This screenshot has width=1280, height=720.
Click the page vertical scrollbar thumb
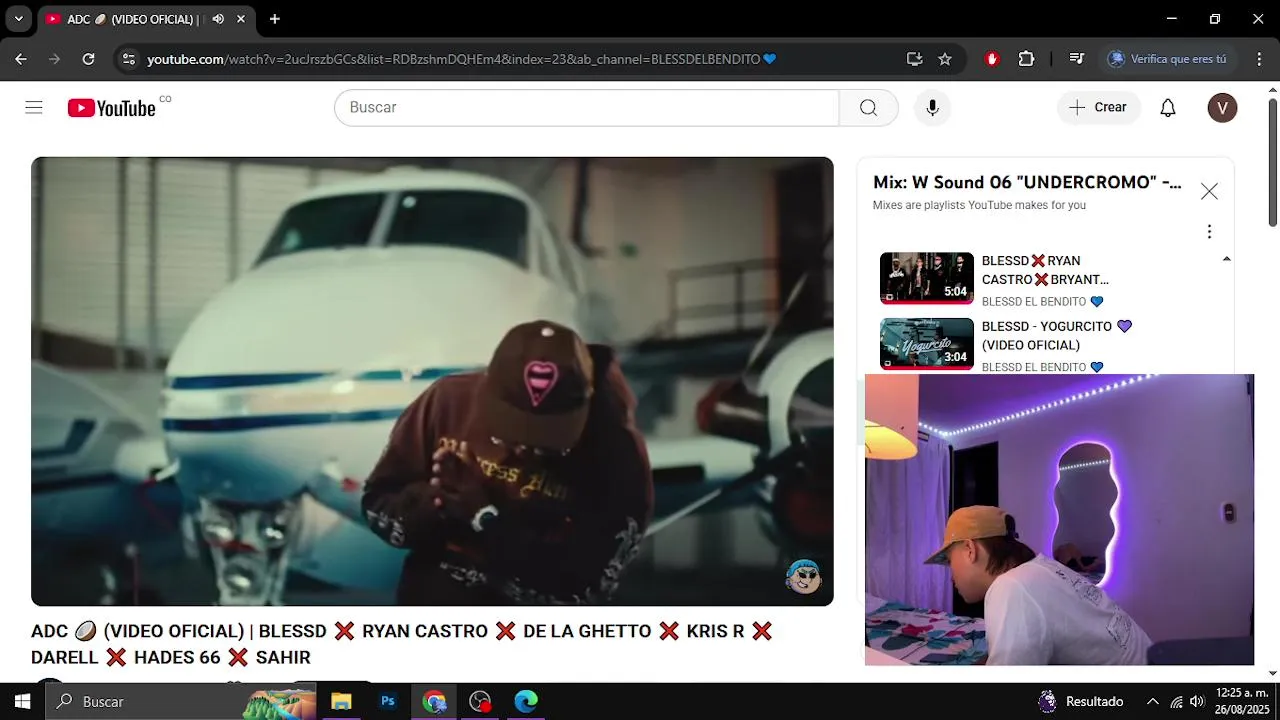[1273, 162]
